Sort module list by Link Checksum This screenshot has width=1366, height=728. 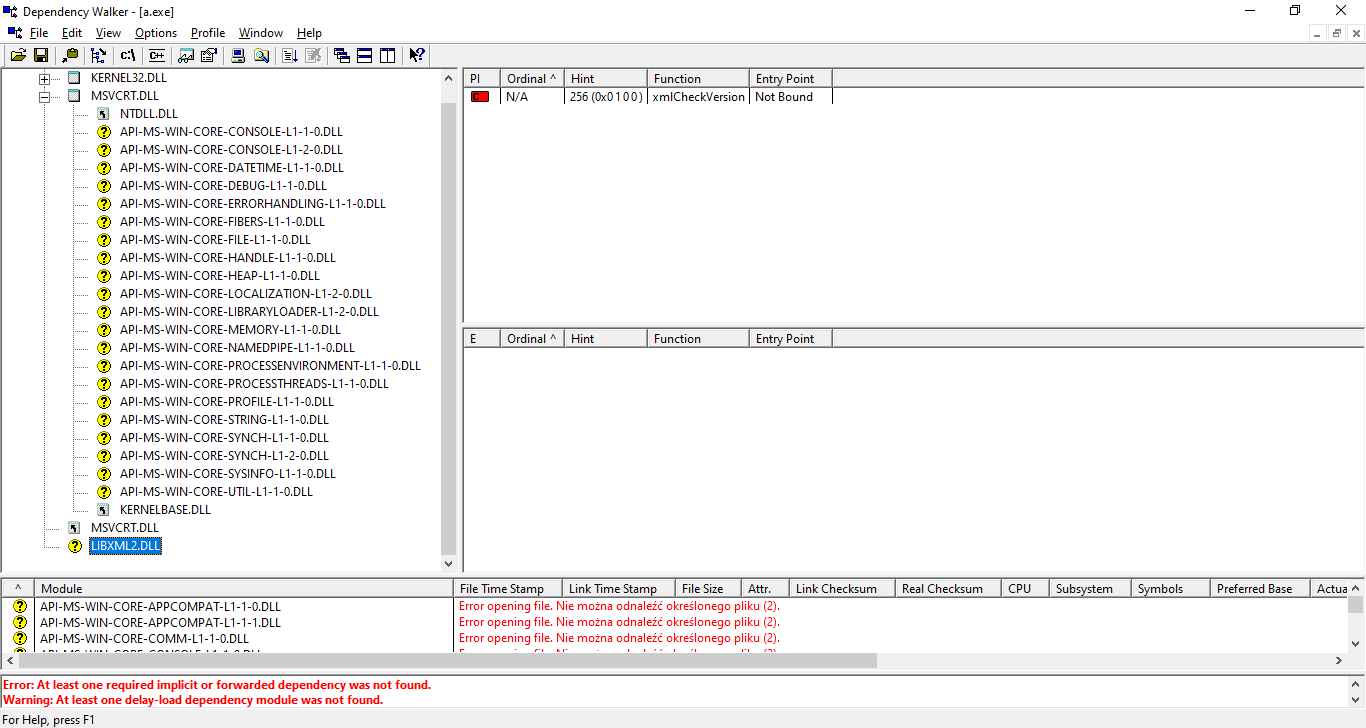click(841, 589)
